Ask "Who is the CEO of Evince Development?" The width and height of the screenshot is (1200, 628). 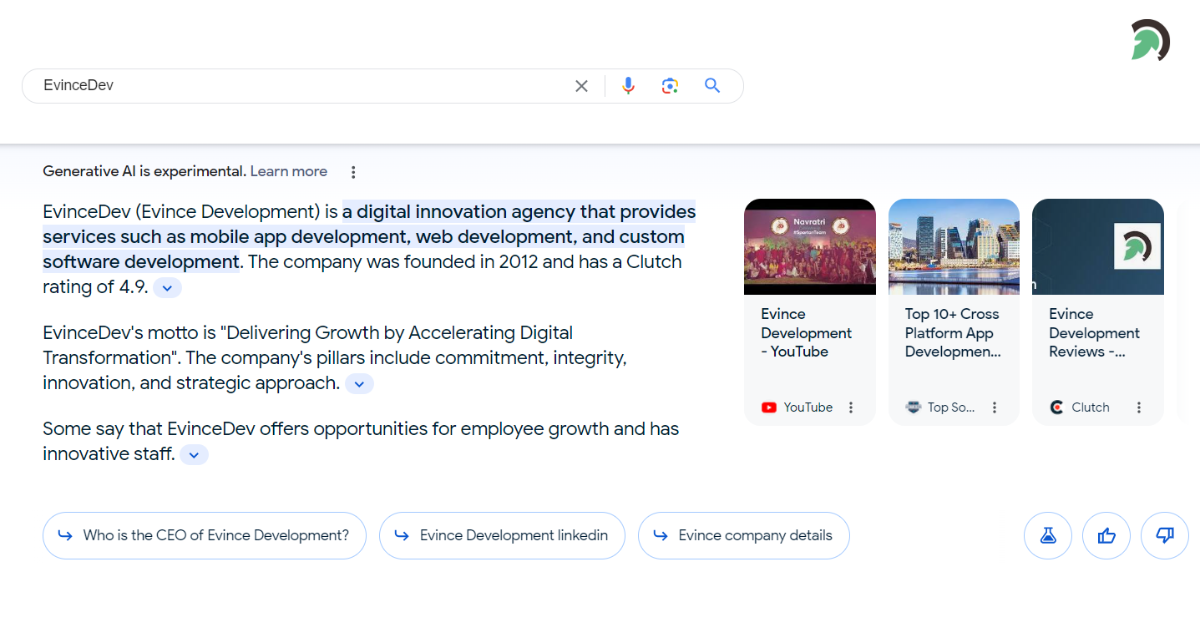click(204, 536)
